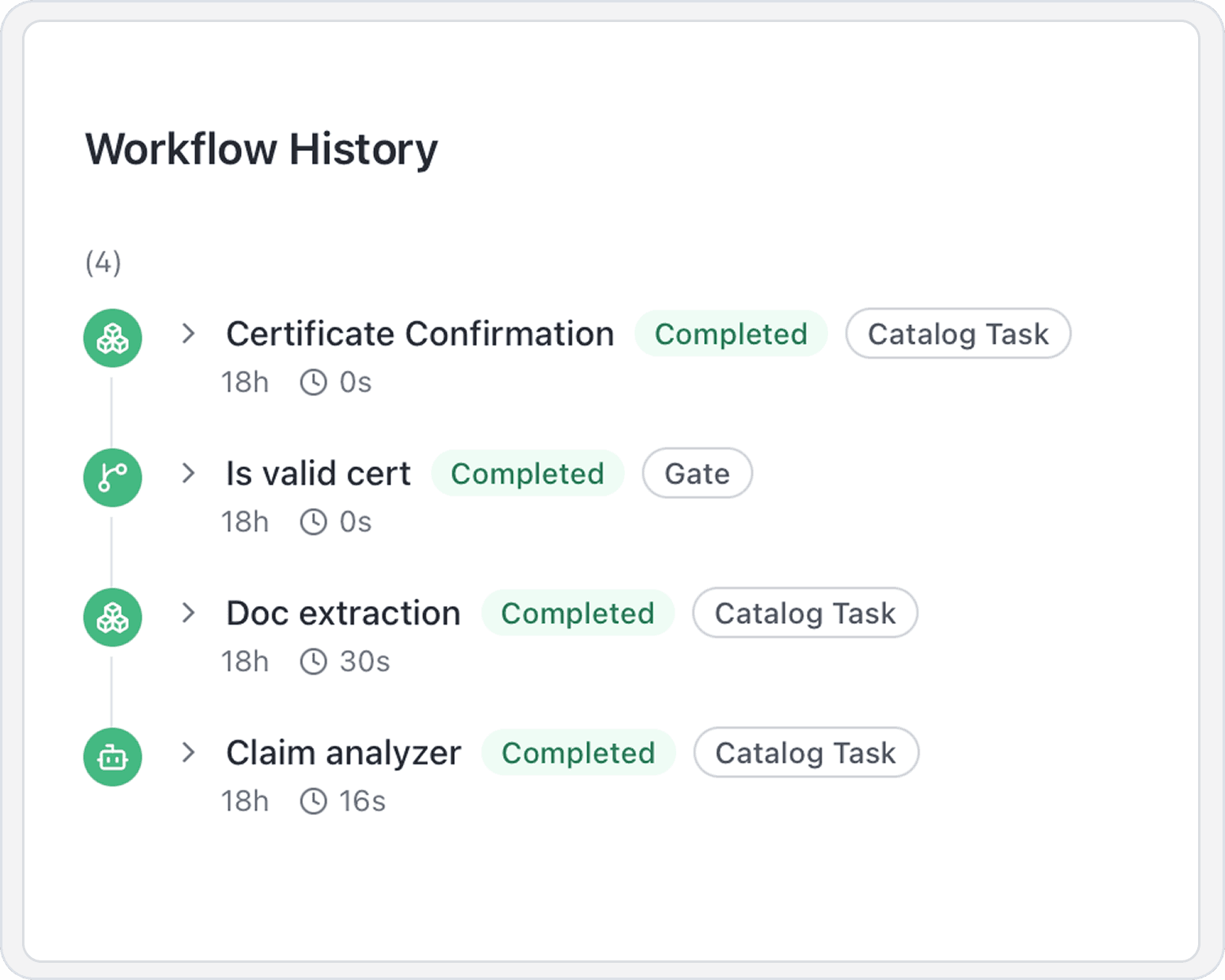The image size is (1225, 980).
Task: Click the clock icon under Is valid cert
Action: (x=314, y=522)
